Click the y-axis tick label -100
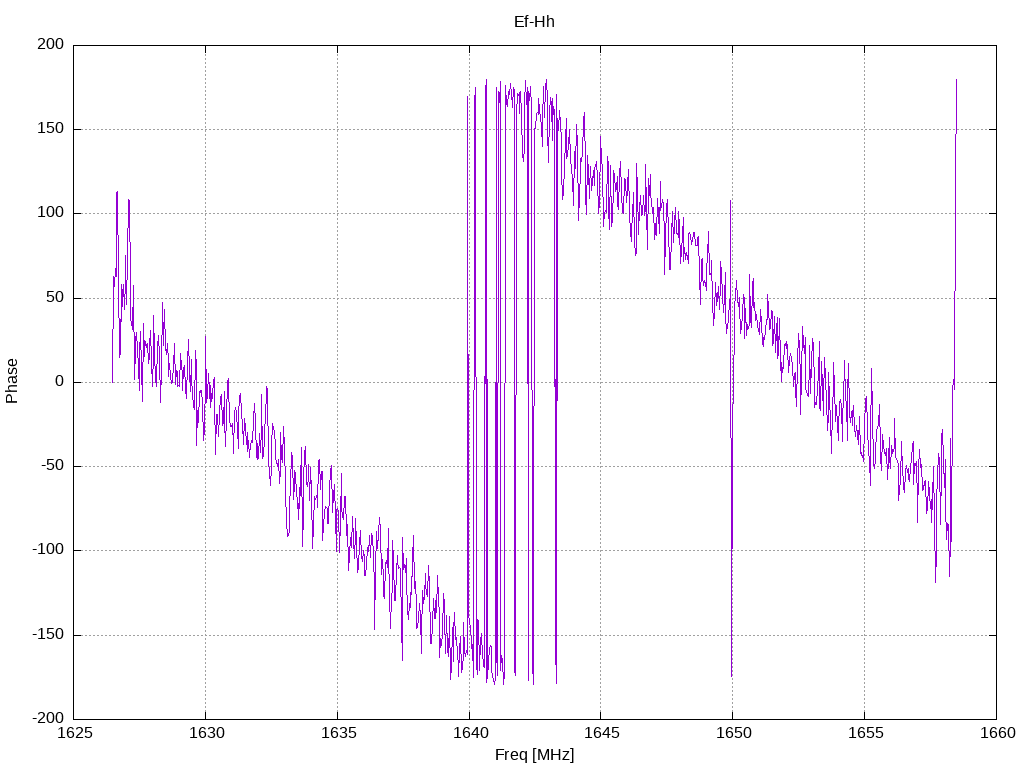 48,550
